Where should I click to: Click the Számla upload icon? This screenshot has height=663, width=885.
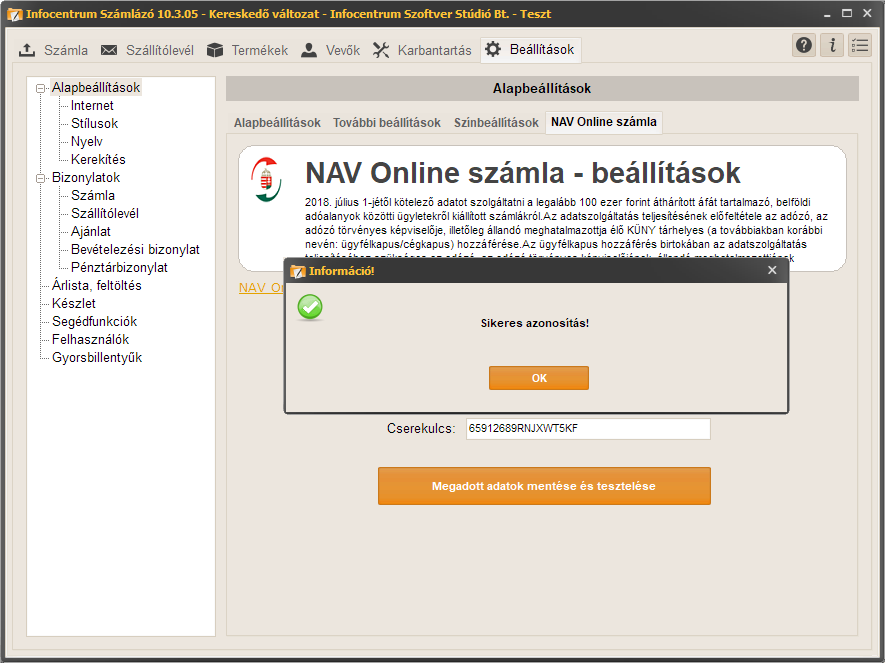[x=27, y=50]
